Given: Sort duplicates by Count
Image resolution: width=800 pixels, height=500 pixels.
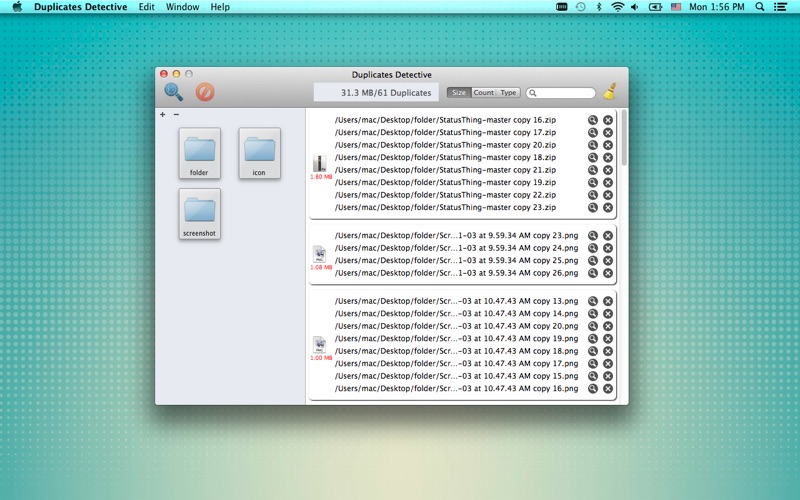Looking at the screenshot, I should (x=483, y=92).
